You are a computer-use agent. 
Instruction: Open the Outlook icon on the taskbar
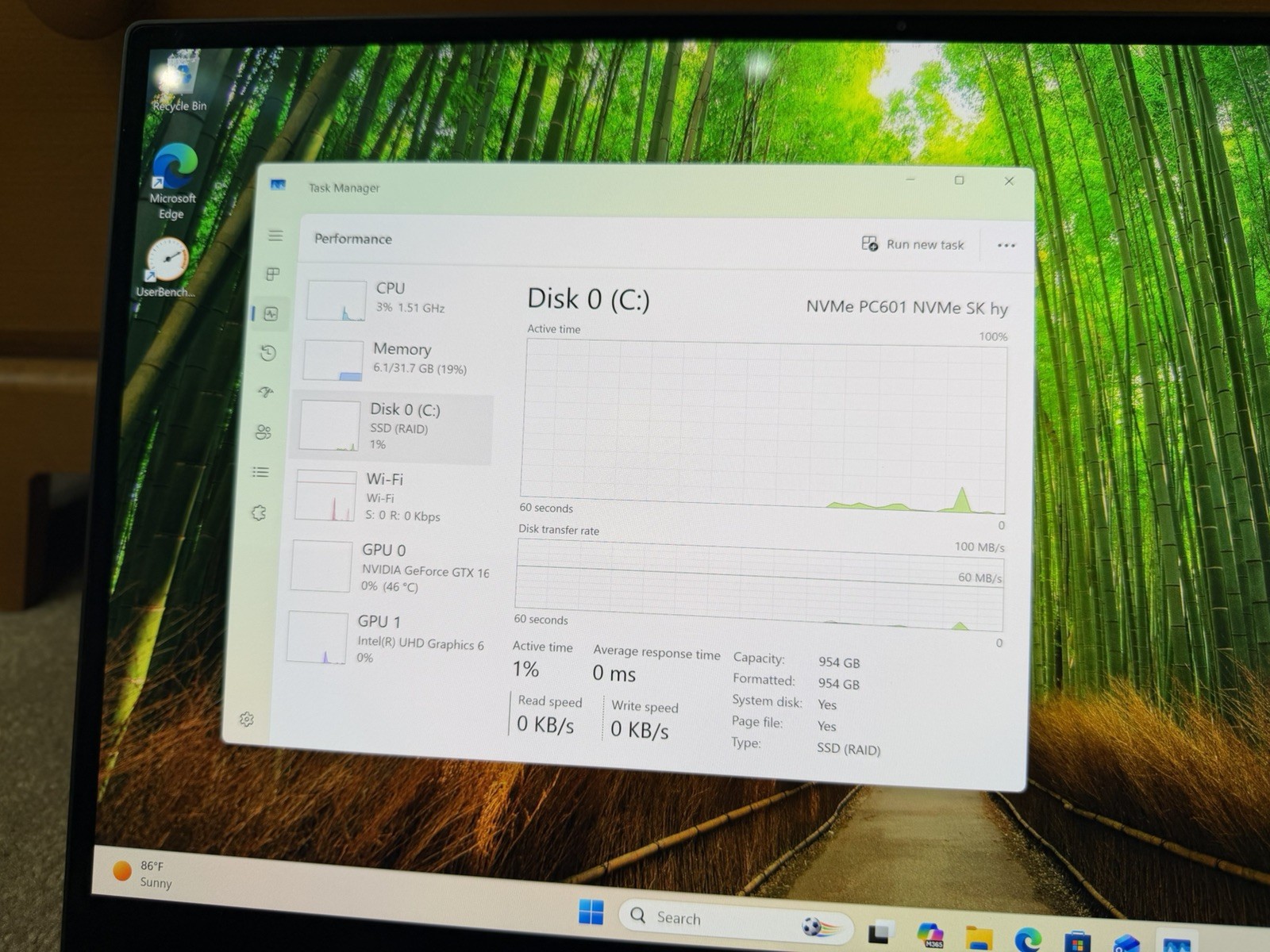[x=1126, y=944]
